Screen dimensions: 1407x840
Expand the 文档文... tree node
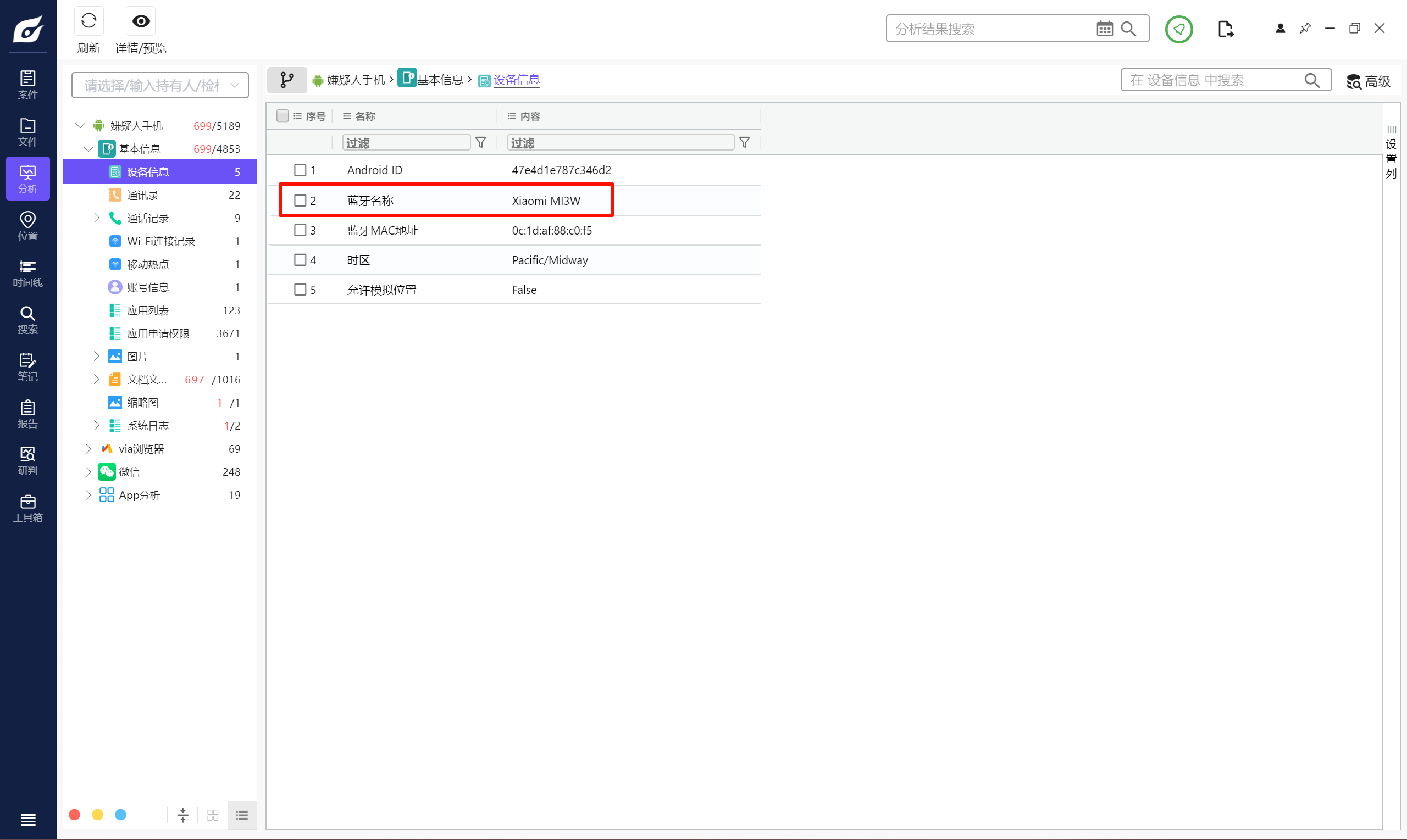point(96,379)
